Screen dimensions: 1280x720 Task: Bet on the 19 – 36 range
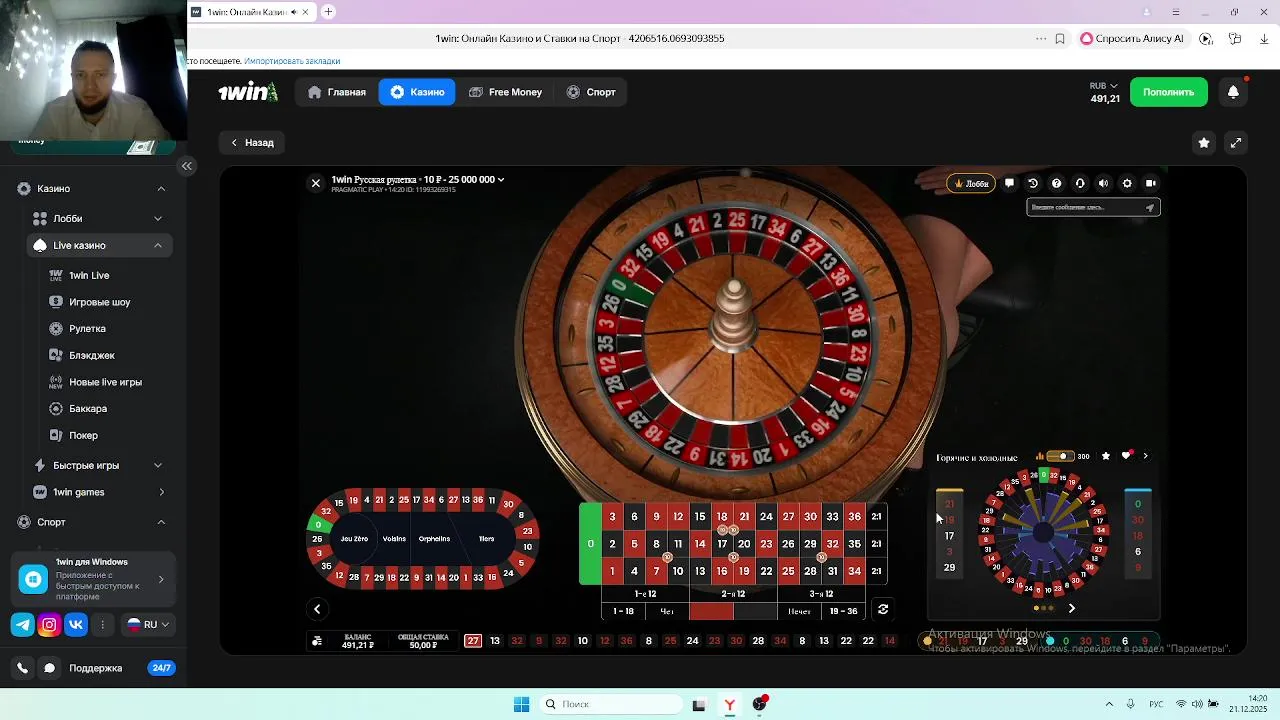pyautogui.click(x=843, y=611)
